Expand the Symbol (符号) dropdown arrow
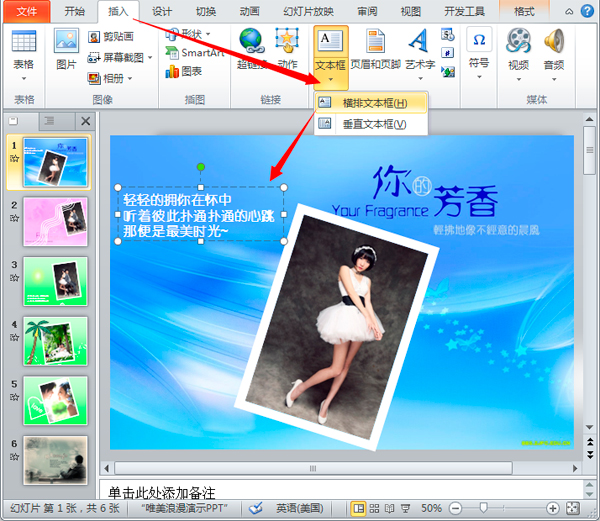The height and width of the screenshot is (521, 600). (479, 77)
